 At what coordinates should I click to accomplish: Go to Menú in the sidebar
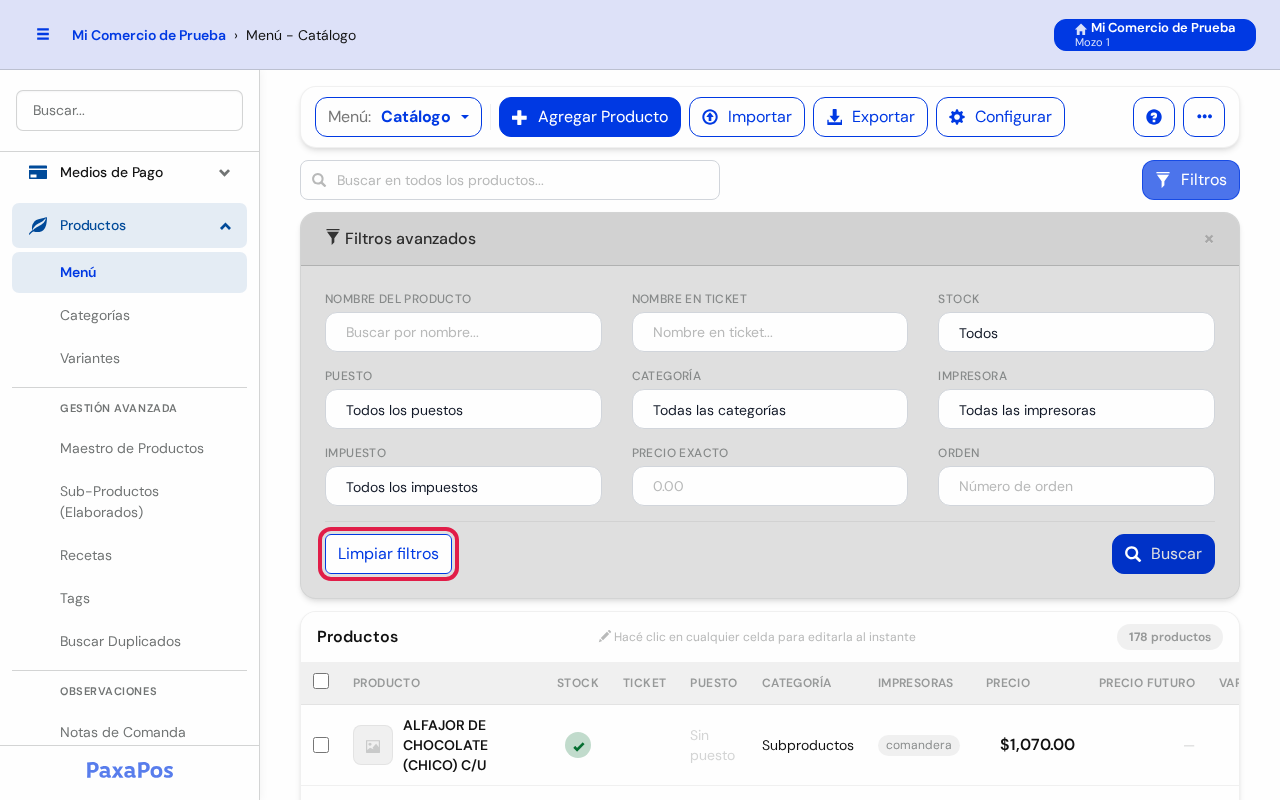(x=129, y=272)
